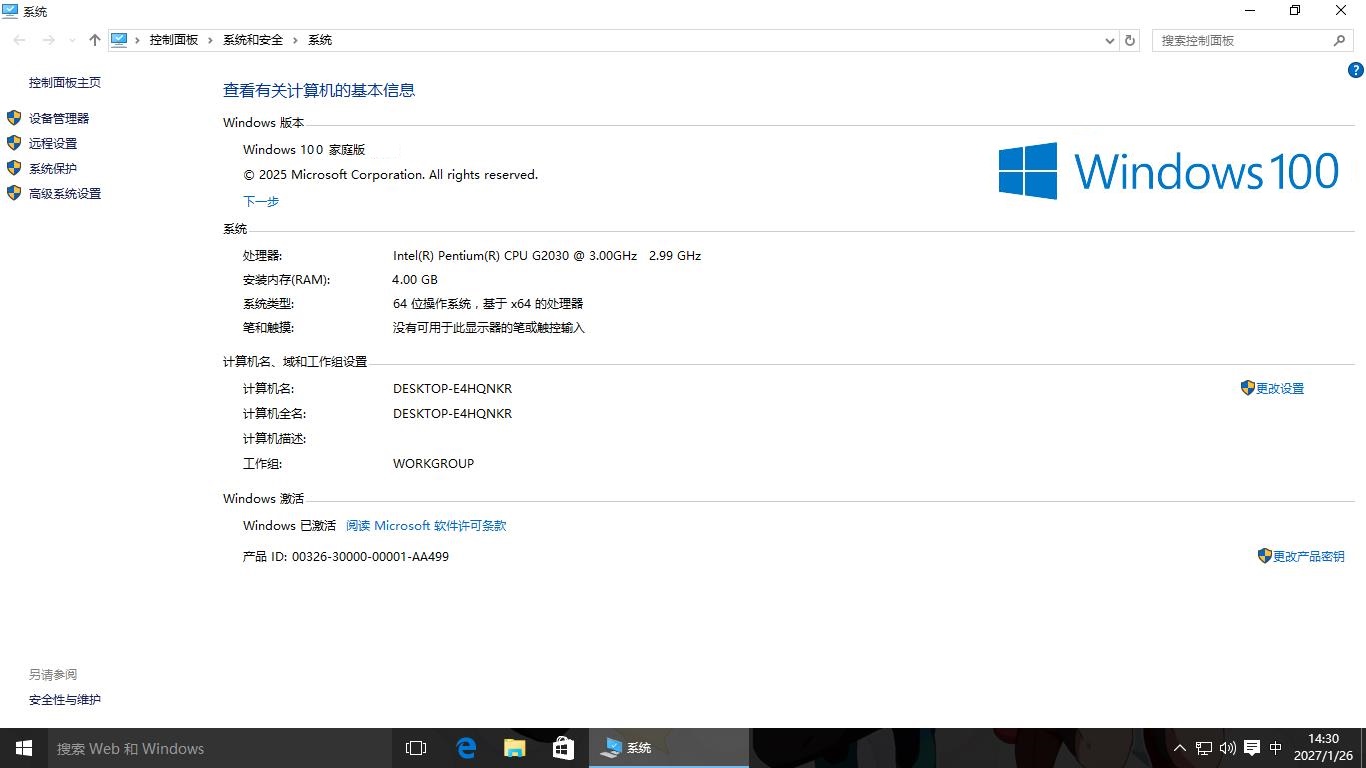Select the 控制面板 breadcrumb
1366x768 pixels.
click(174, 40)
